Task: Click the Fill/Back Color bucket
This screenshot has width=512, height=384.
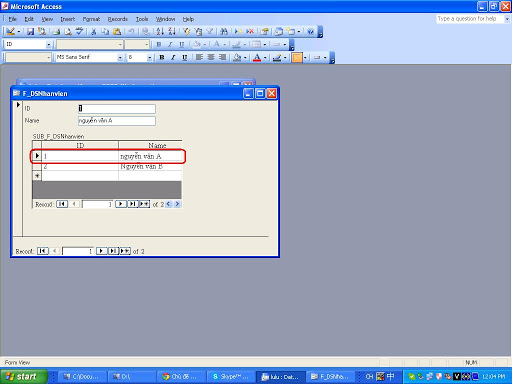Action: pos(237,57)
